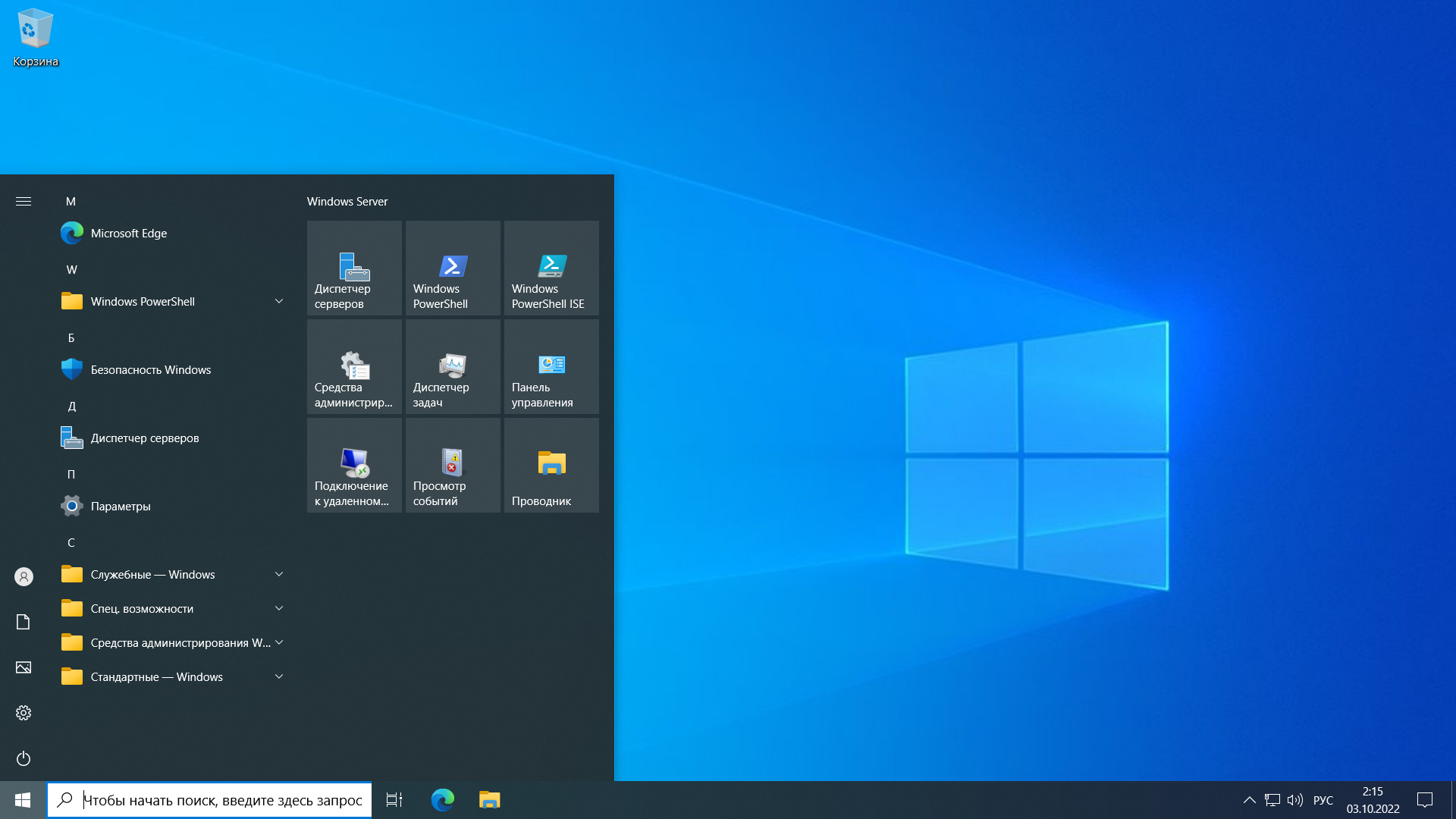Launch the Windows PowerShell ISE tile
Screen dimensions: 1456x819
coord(551,268)
